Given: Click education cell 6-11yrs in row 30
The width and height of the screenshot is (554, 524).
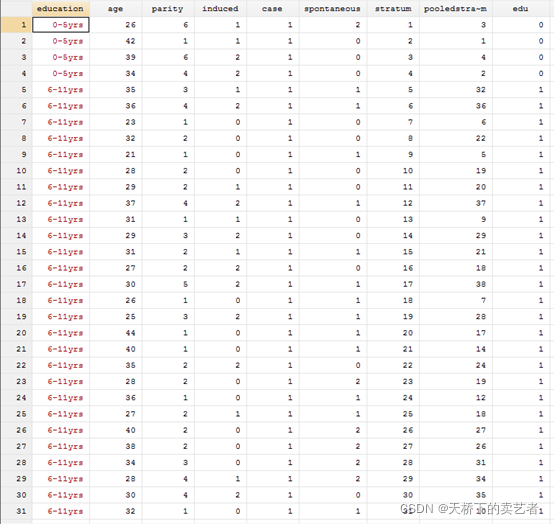Looking at the screenshot, I should tap(61, 495).
